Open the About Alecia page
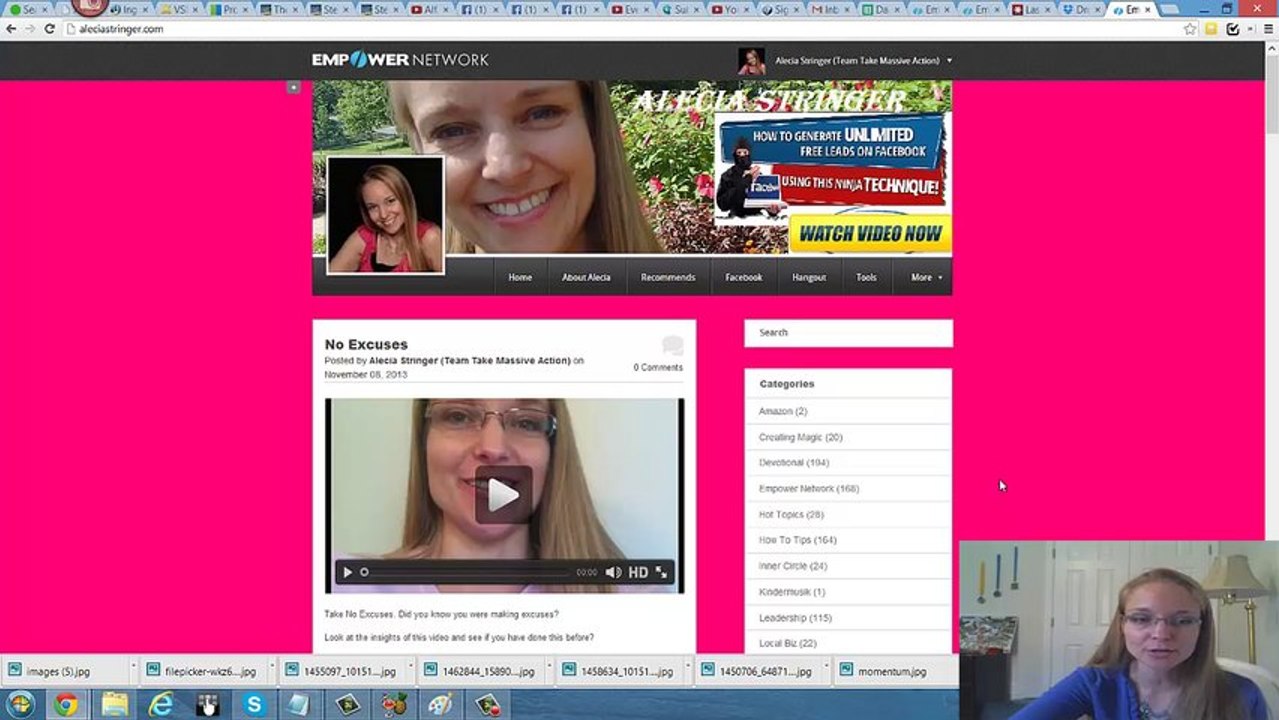The height and width of the screenshot is (720, 1279). (586, 277)
